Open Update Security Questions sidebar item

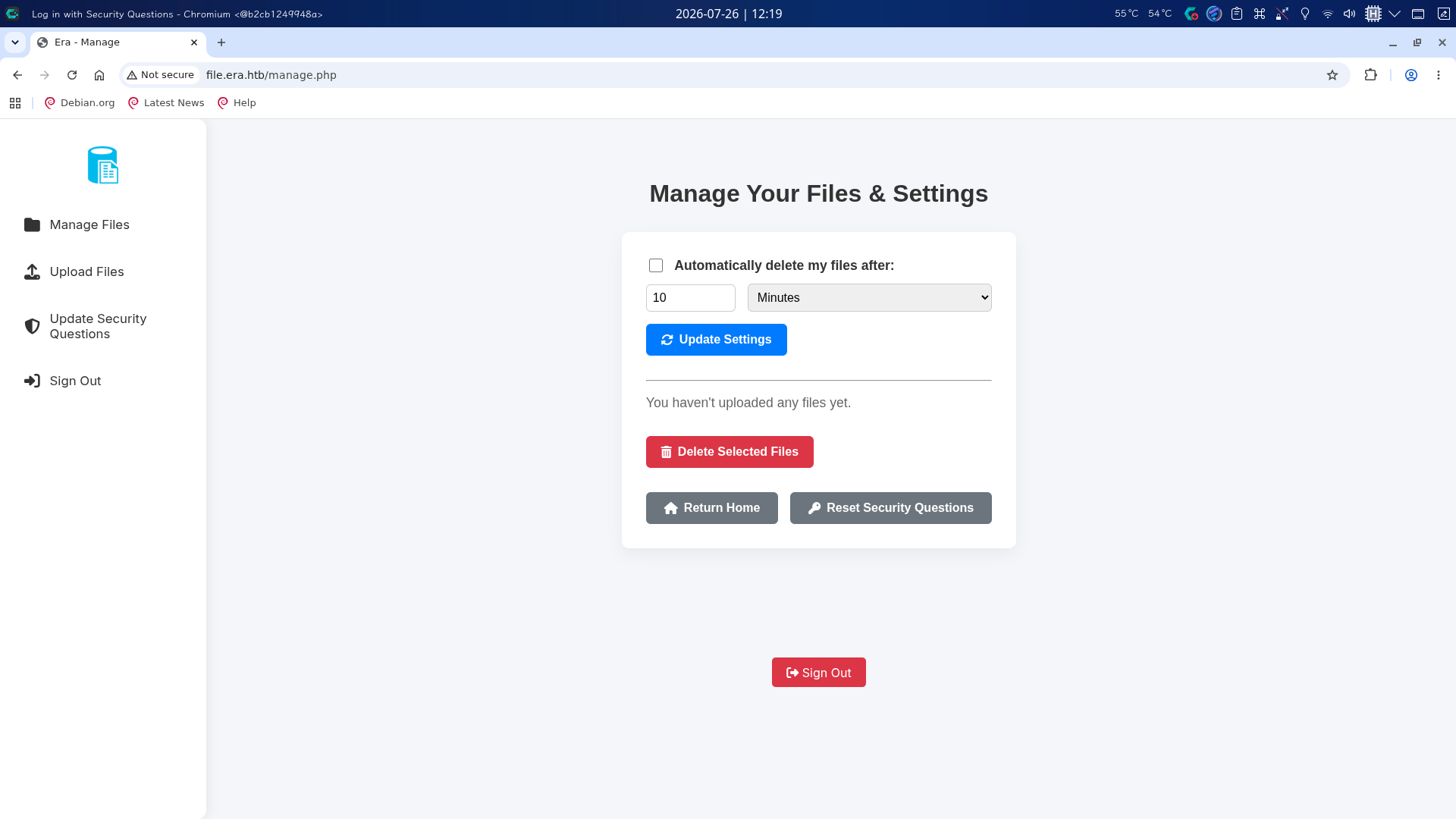(x=98, y=327)
